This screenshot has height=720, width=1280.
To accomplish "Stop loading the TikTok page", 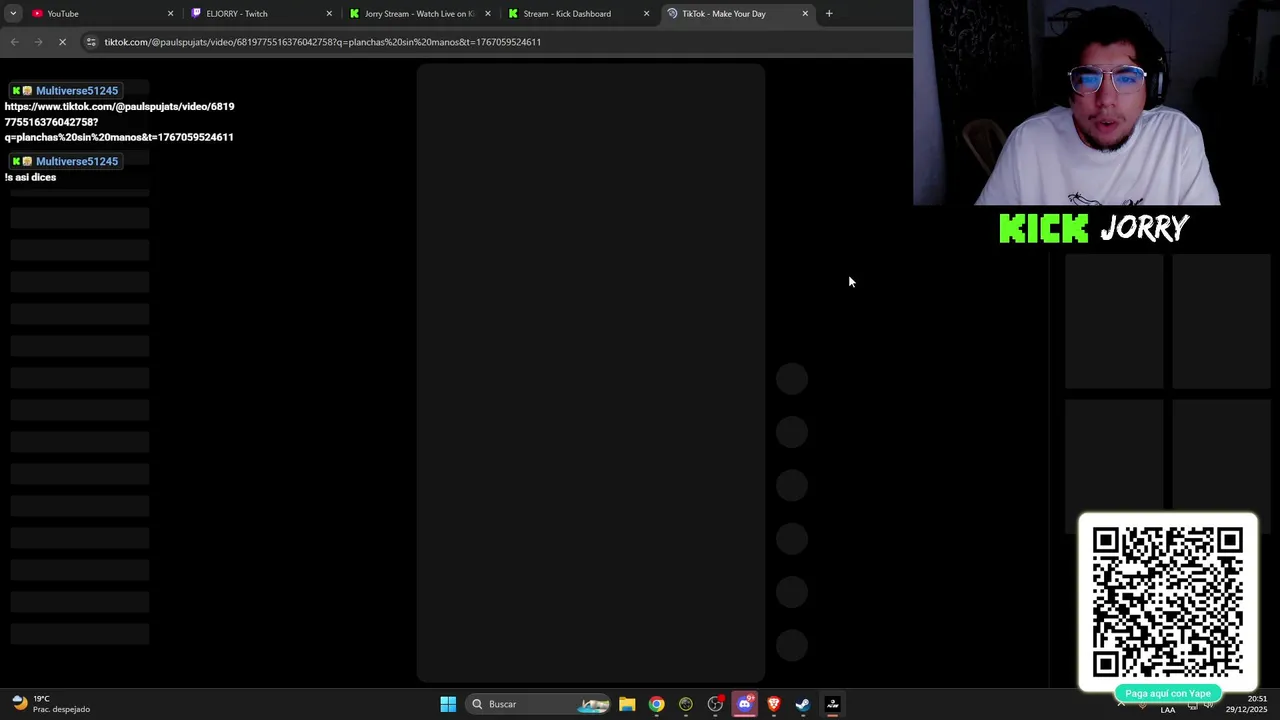I will [x=62, y=42].
